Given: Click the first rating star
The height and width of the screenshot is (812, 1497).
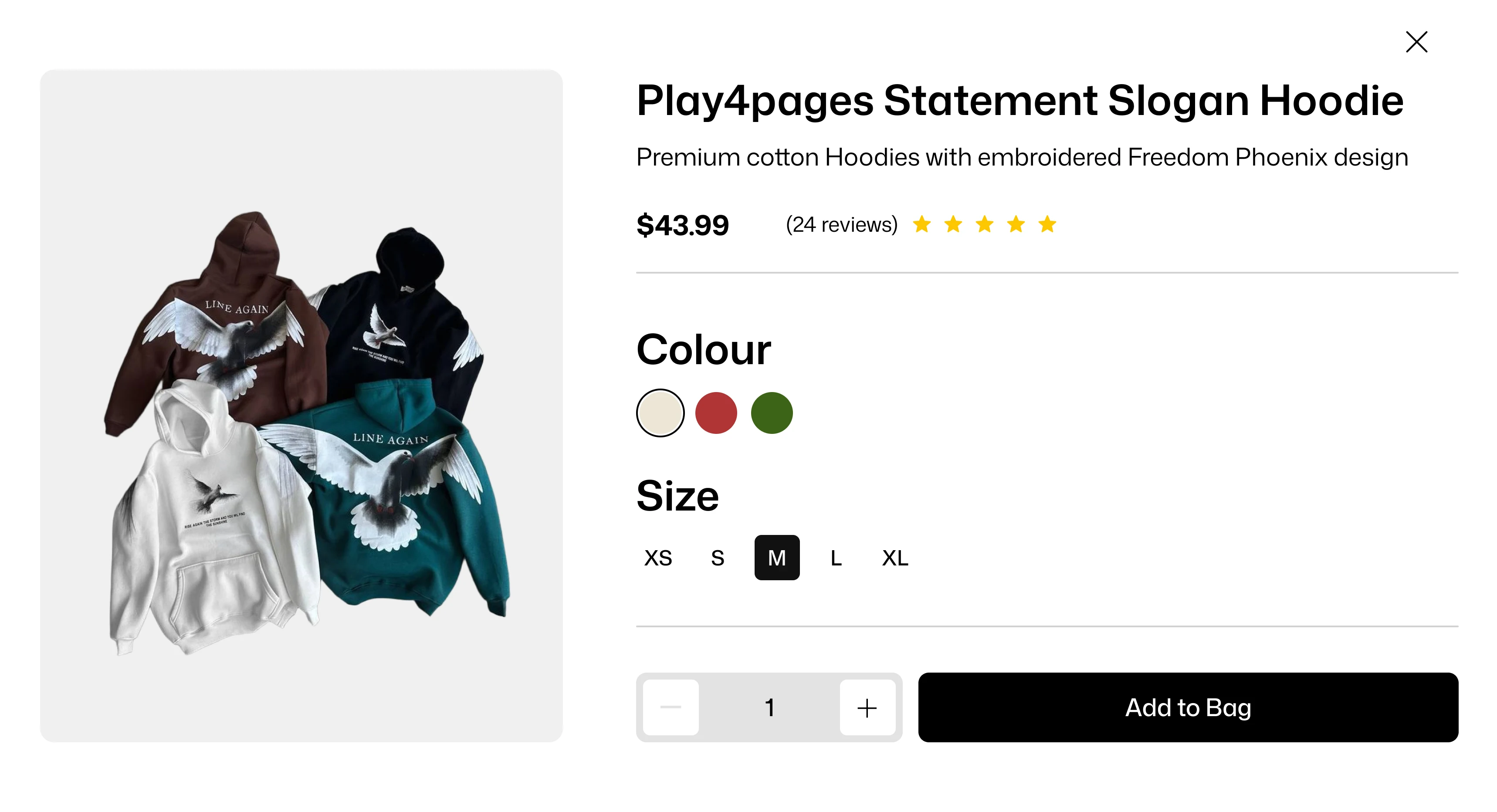Looking at the screenshot, I should [x=921, y=224].
